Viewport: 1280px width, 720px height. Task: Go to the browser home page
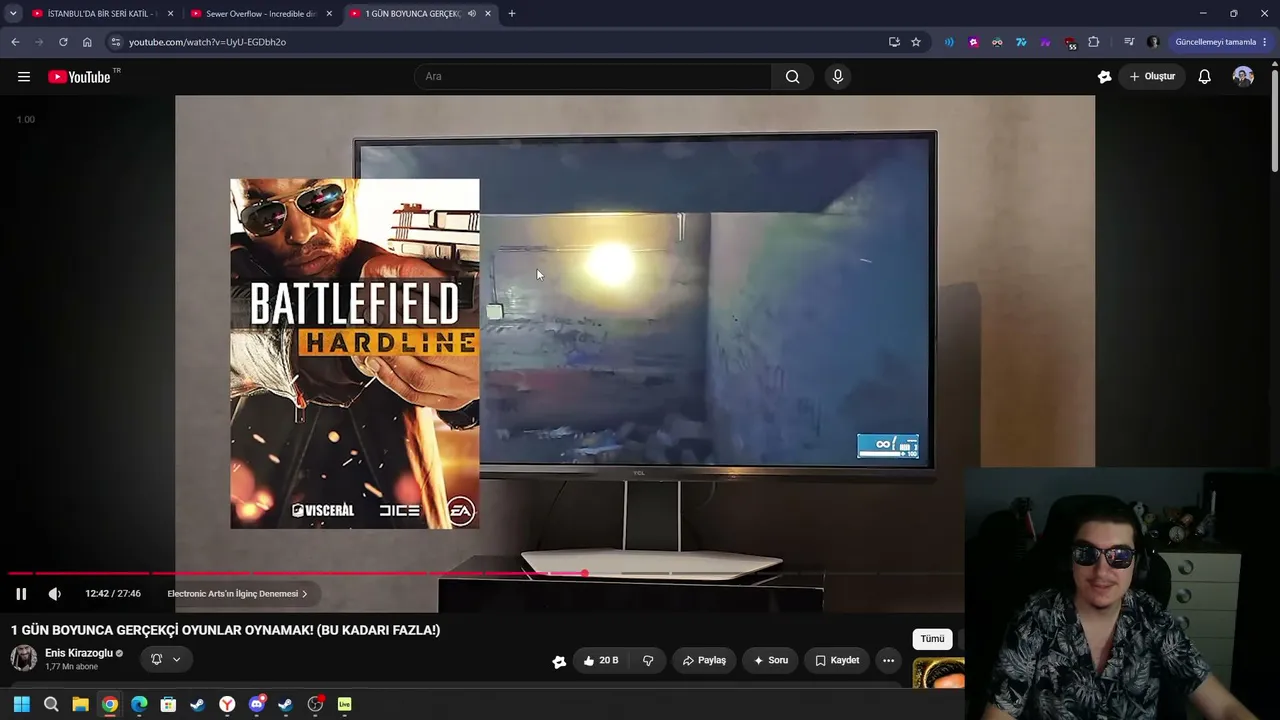(87, 42)
